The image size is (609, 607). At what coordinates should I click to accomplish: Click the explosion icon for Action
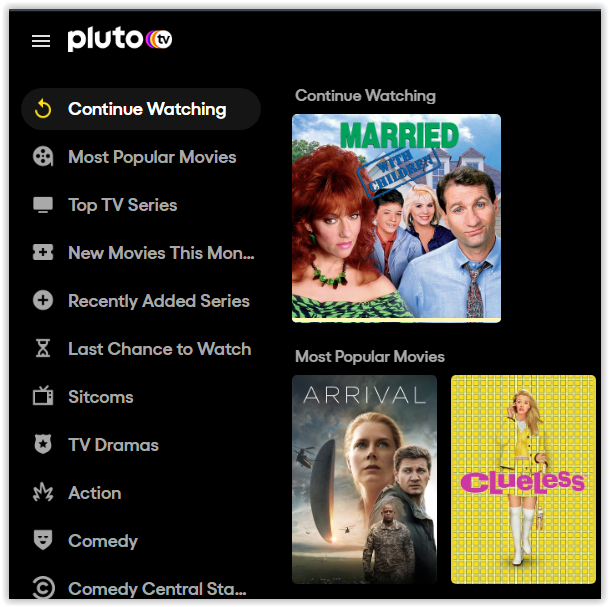pyautogui.click(x=43, y=492)
